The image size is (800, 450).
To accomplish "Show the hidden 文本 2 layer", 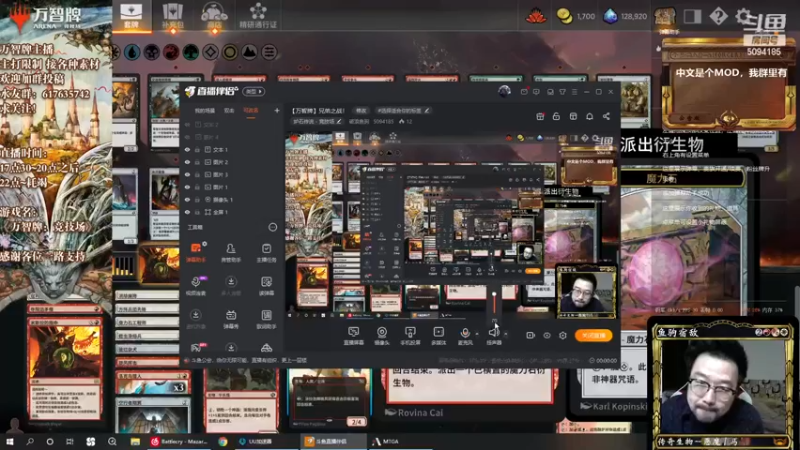I will (x=187, y=124).
